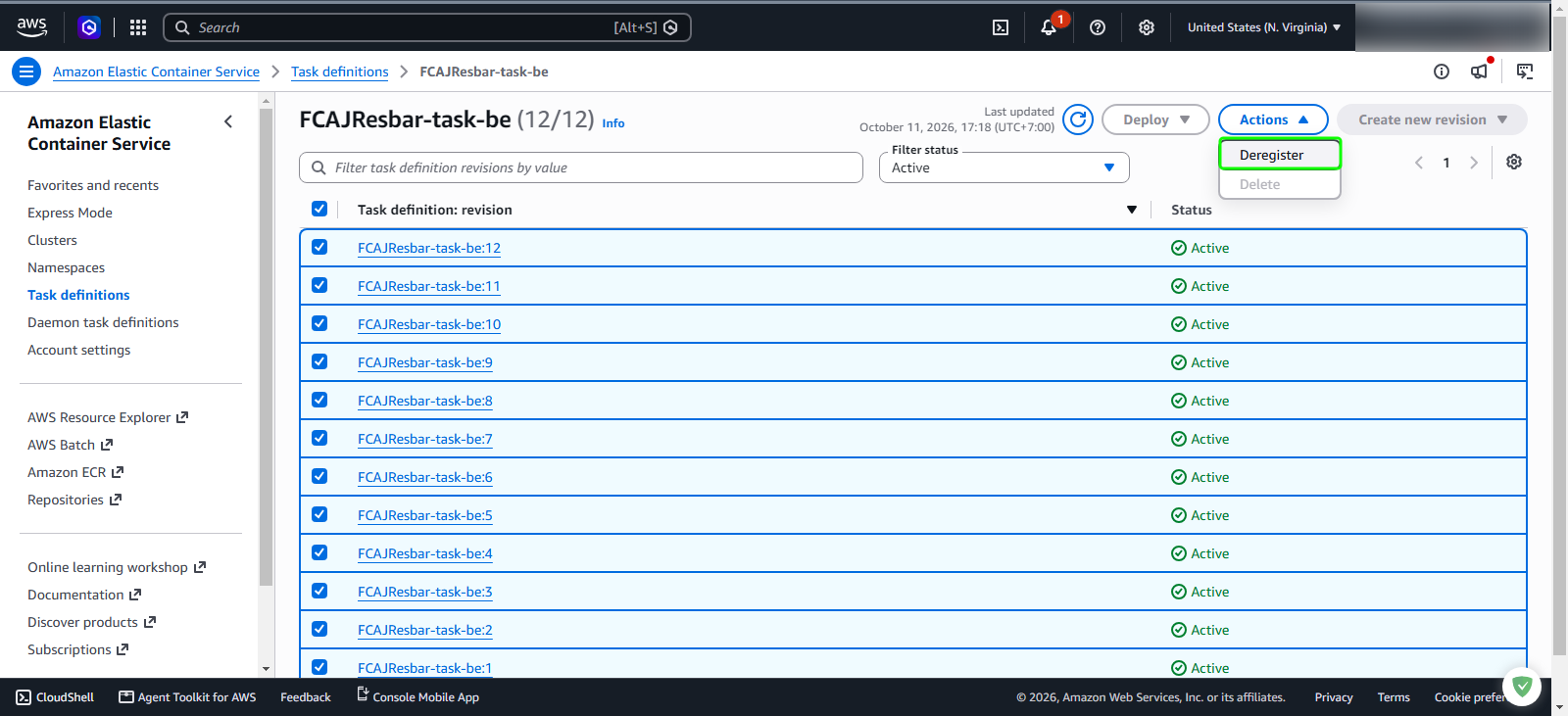The height and width of the screenshot is (716, 1568).
Task: Uncheck FCAJResbar-task-be:2 row checkbox
Action: click(x=319, y=629)
